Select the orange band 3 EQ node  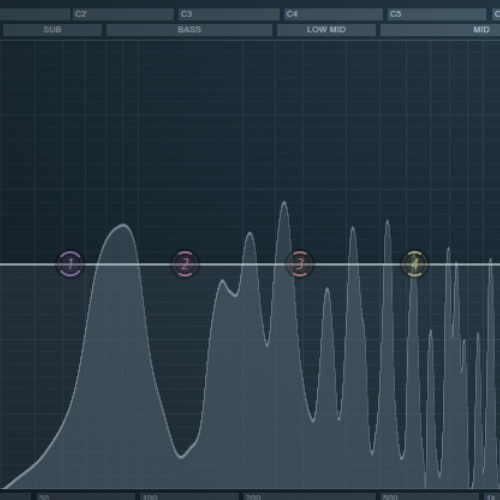(300, 264)
